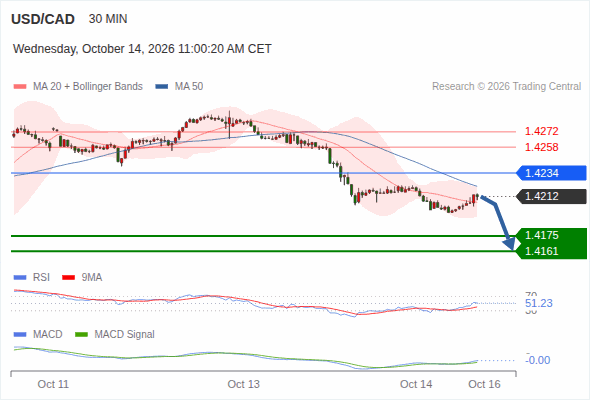Image resolution: width=590 pixels, height=400 pixels.
Task: Click the MACD Signal legend label
Action: (125, 335)
